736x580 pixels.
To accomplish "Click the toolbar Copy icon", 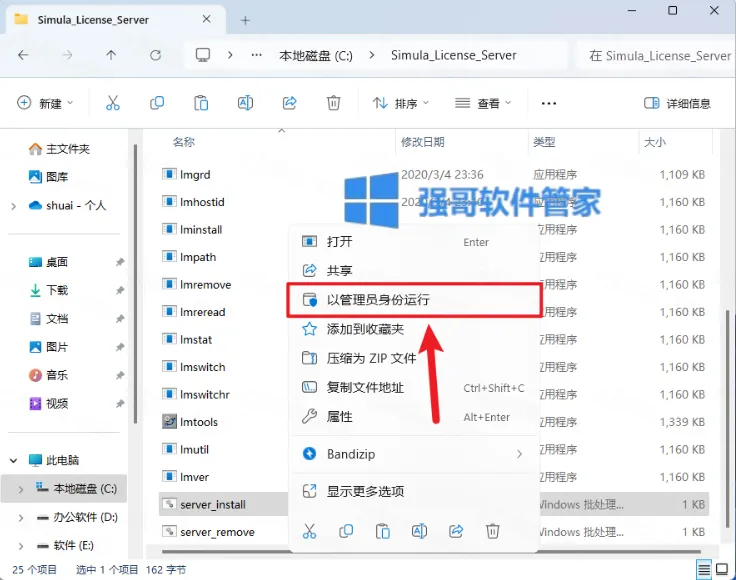I will point(157,103).
